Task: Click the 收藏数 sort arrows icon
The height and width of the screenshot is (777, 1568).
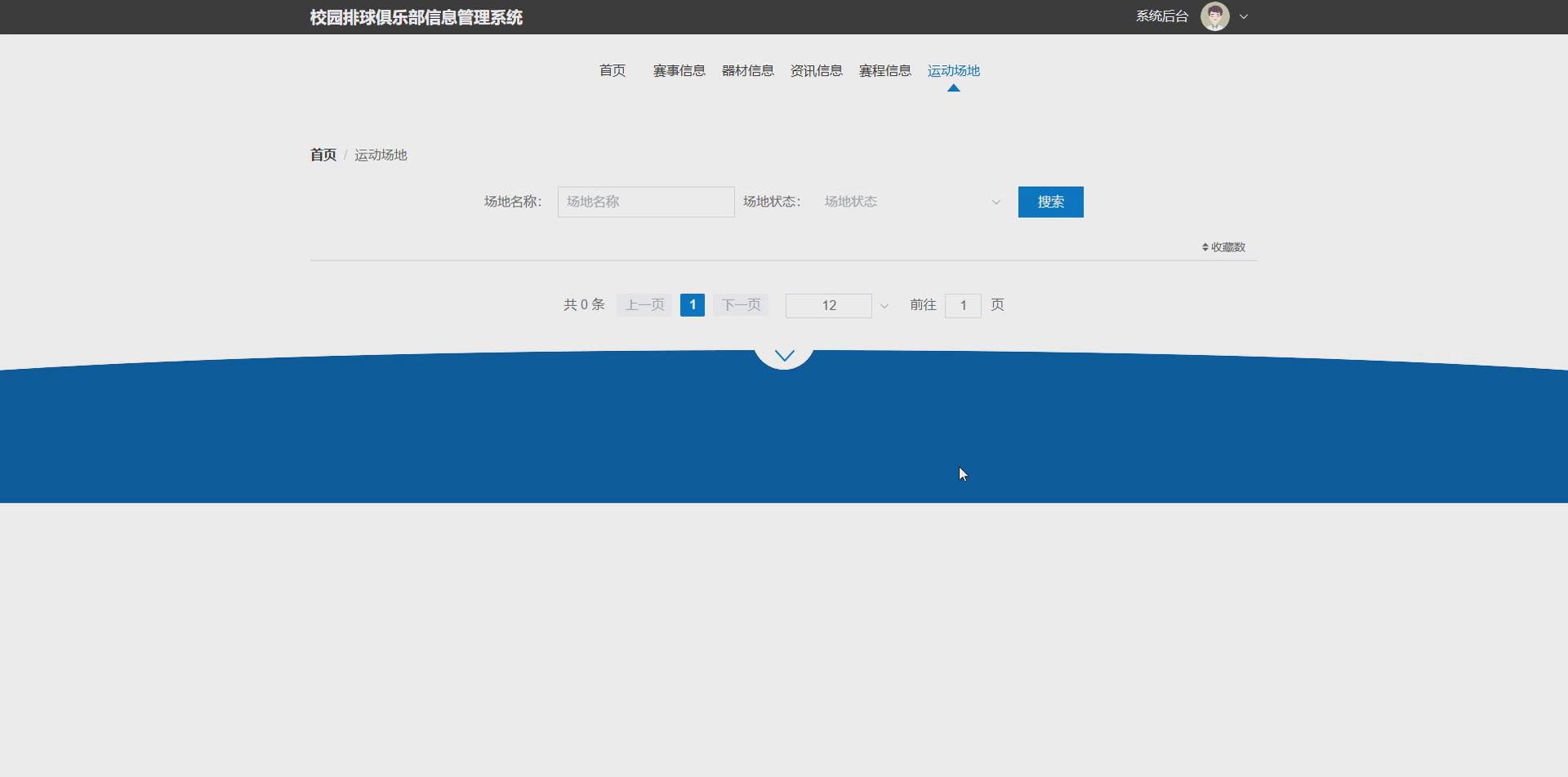Action: coord(1205,246)
